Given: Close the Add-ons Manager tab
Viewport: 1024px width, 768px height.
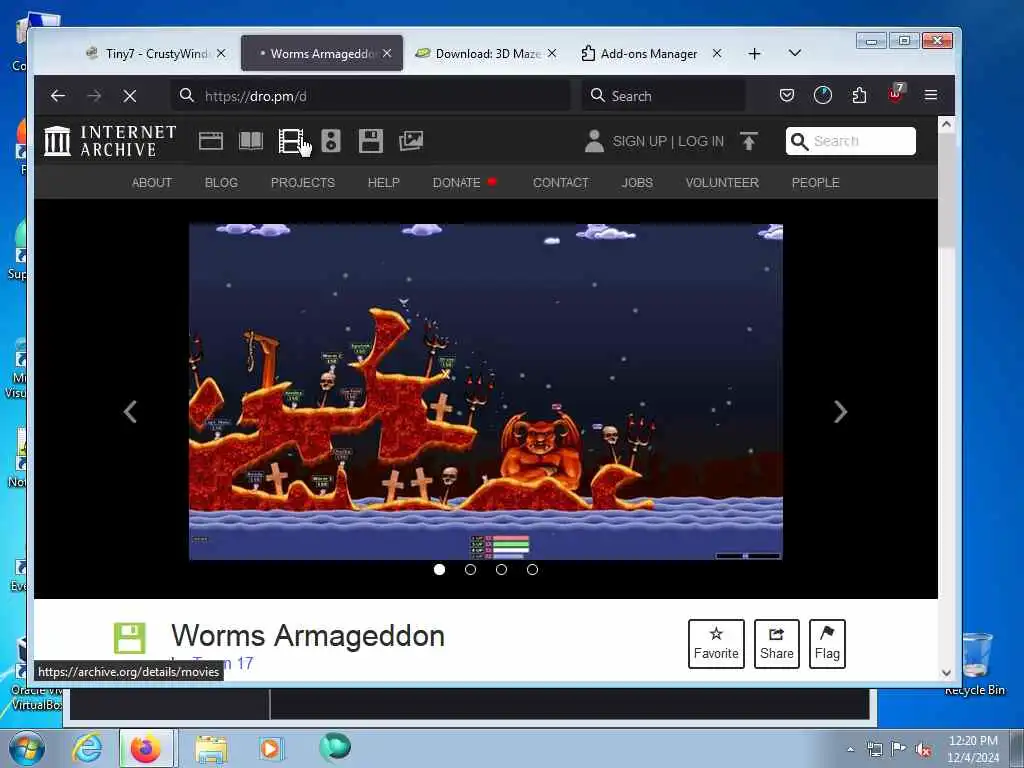Looking at the screenshot, I should (717, 54).
